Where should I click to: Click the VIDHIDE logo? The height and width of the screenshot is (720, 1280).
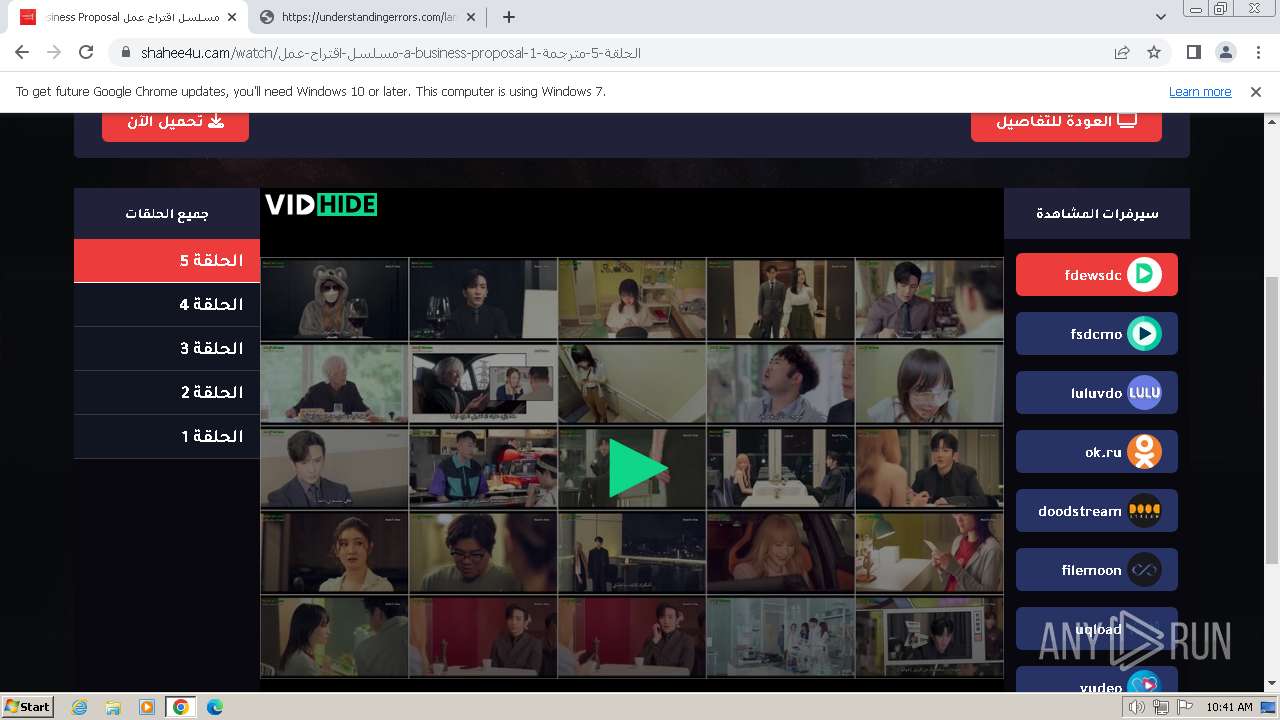pyautogui.click(x=321, y=205)
